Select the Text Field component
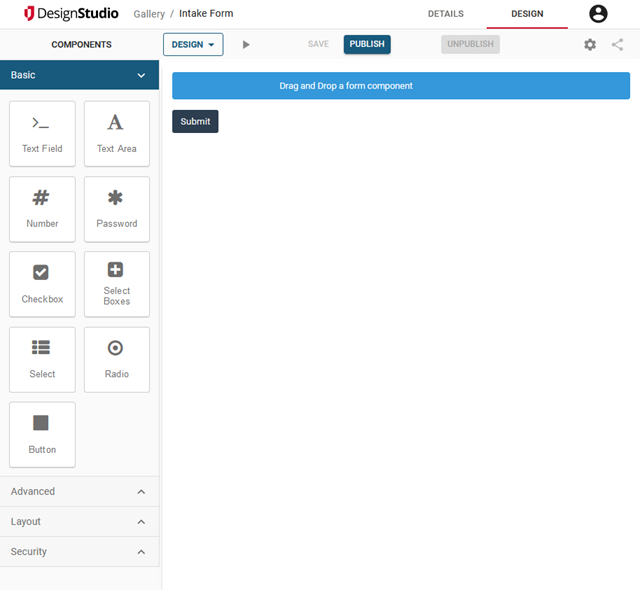Screen dimensions: 640x590 [x=42, y=133]
